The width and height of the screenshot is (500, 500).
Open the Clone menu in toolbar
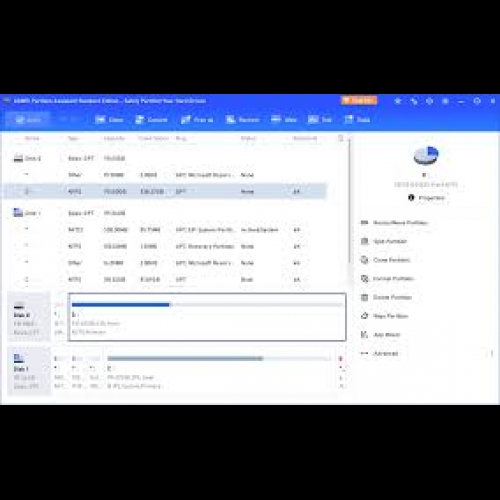coord(109,120)
